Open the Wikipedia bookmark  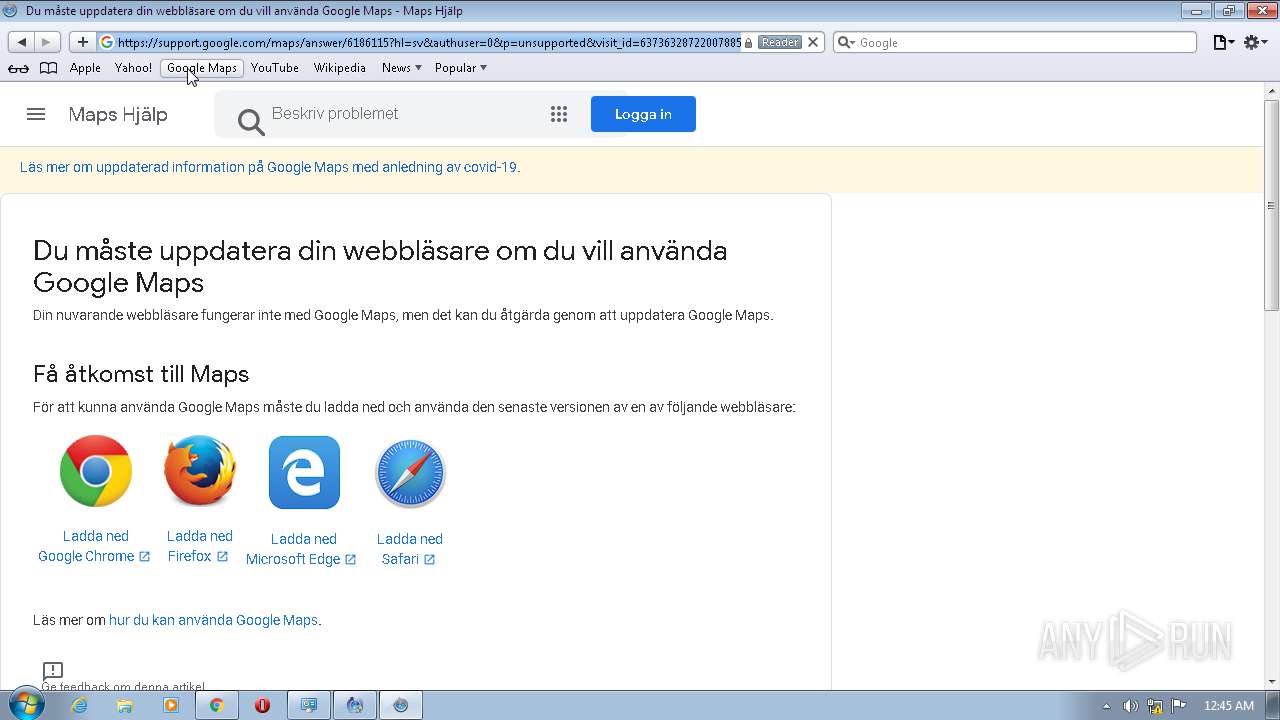click(x=340, y=68)
